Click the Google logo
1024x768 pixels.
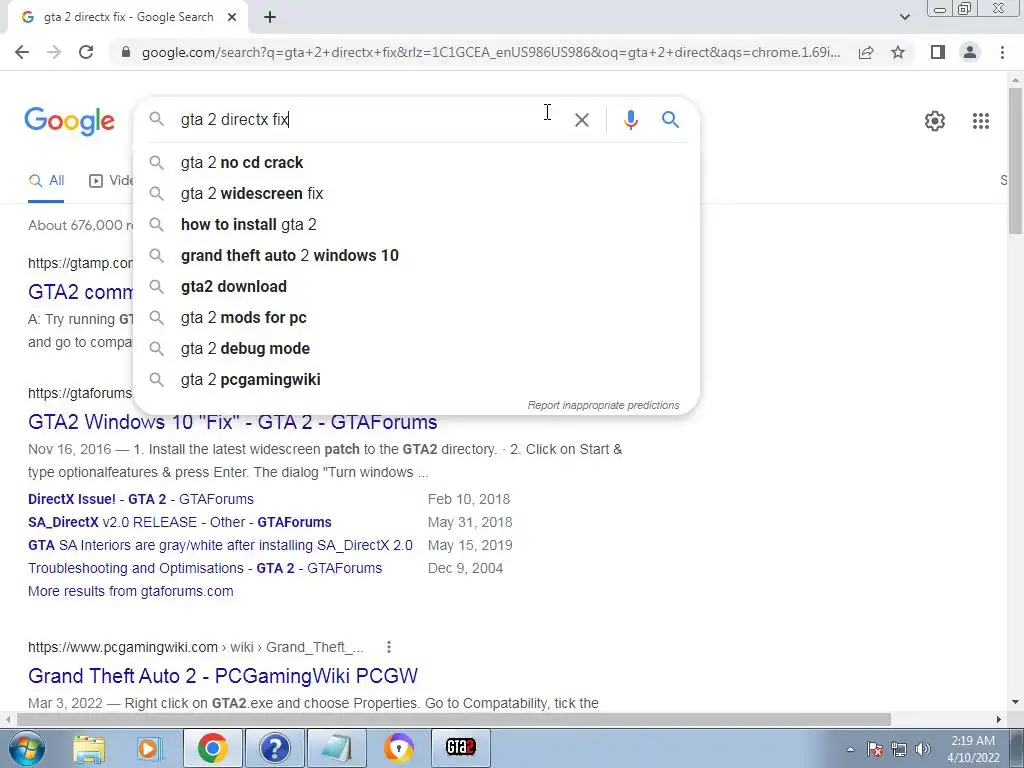point(69,121)
